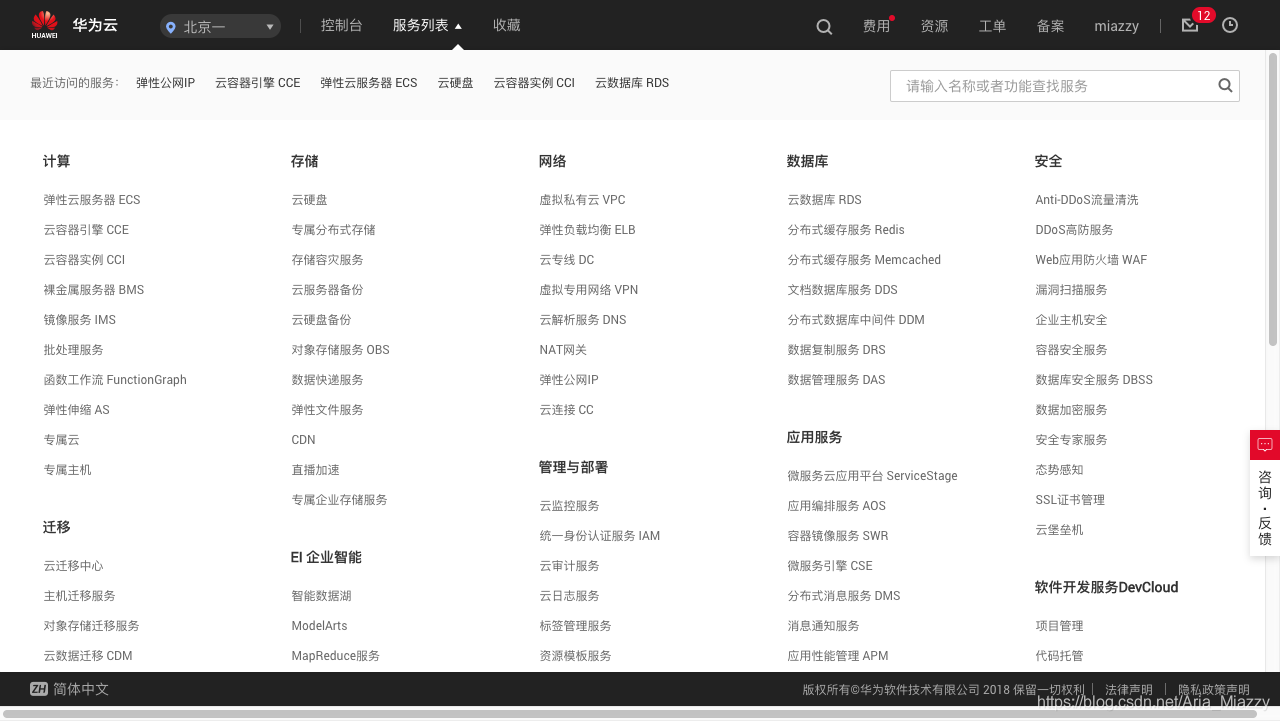The height and width of the screenshot is (721, 1280).
Task: Open 函数工作流 FunctionGraph
Action: [x=115, y=380]
